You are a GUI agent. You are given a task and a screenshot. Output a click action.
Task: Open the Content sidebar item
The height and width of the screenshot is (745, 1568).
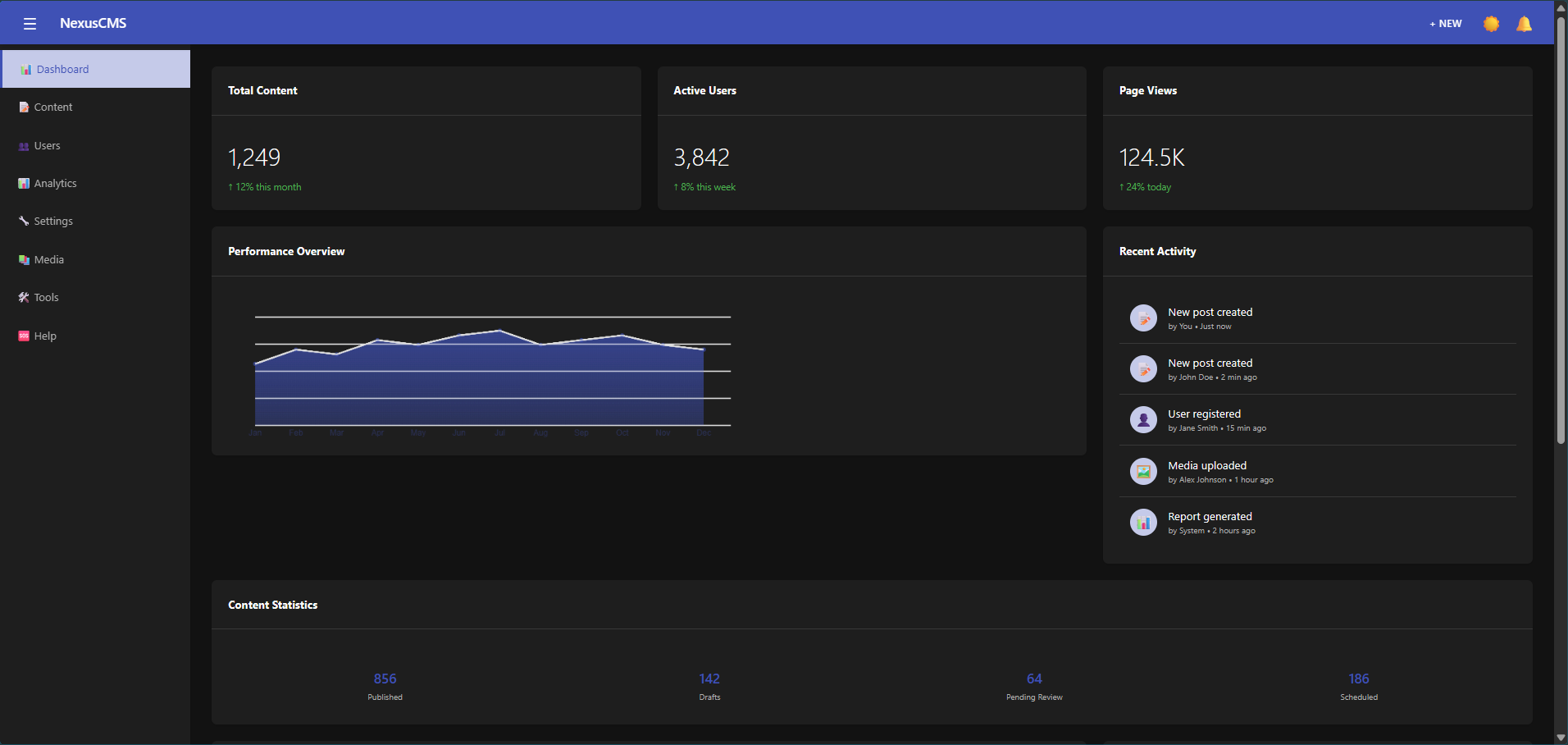coord(96,107)
